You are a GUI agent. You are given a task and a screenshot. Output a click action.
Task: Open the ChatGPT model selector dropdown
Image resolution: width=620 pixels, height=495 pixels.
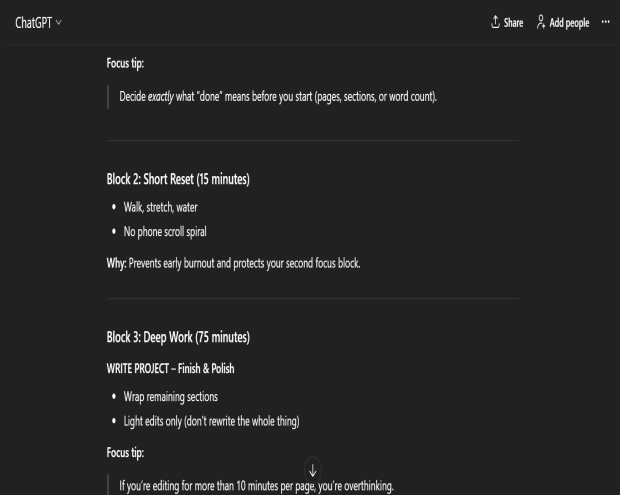[38, 23]
